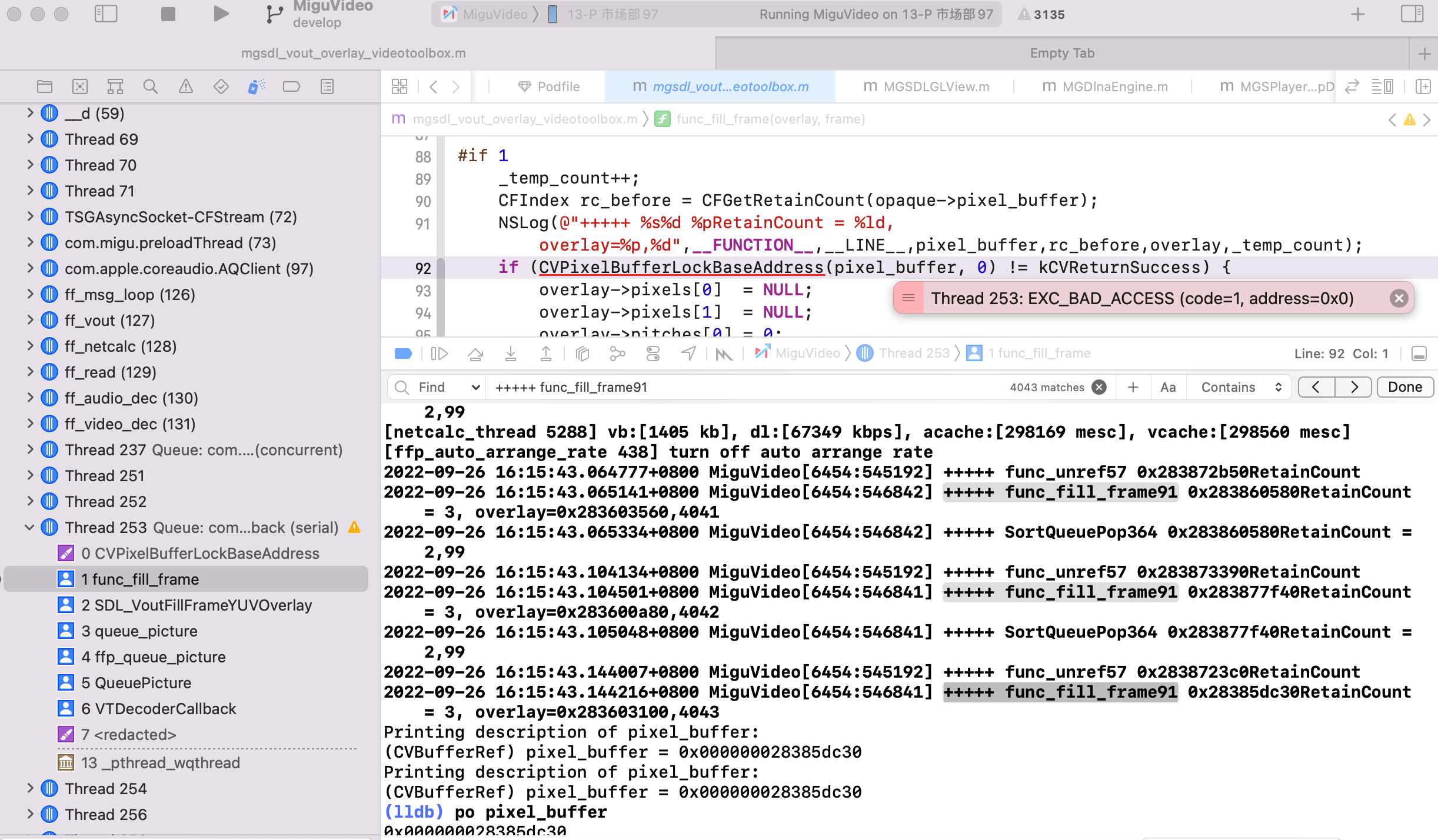The width and height of the screenshot is (1438, 840).
Task: Open the Find navigator magnifier icon
Action: click(151, 86)
